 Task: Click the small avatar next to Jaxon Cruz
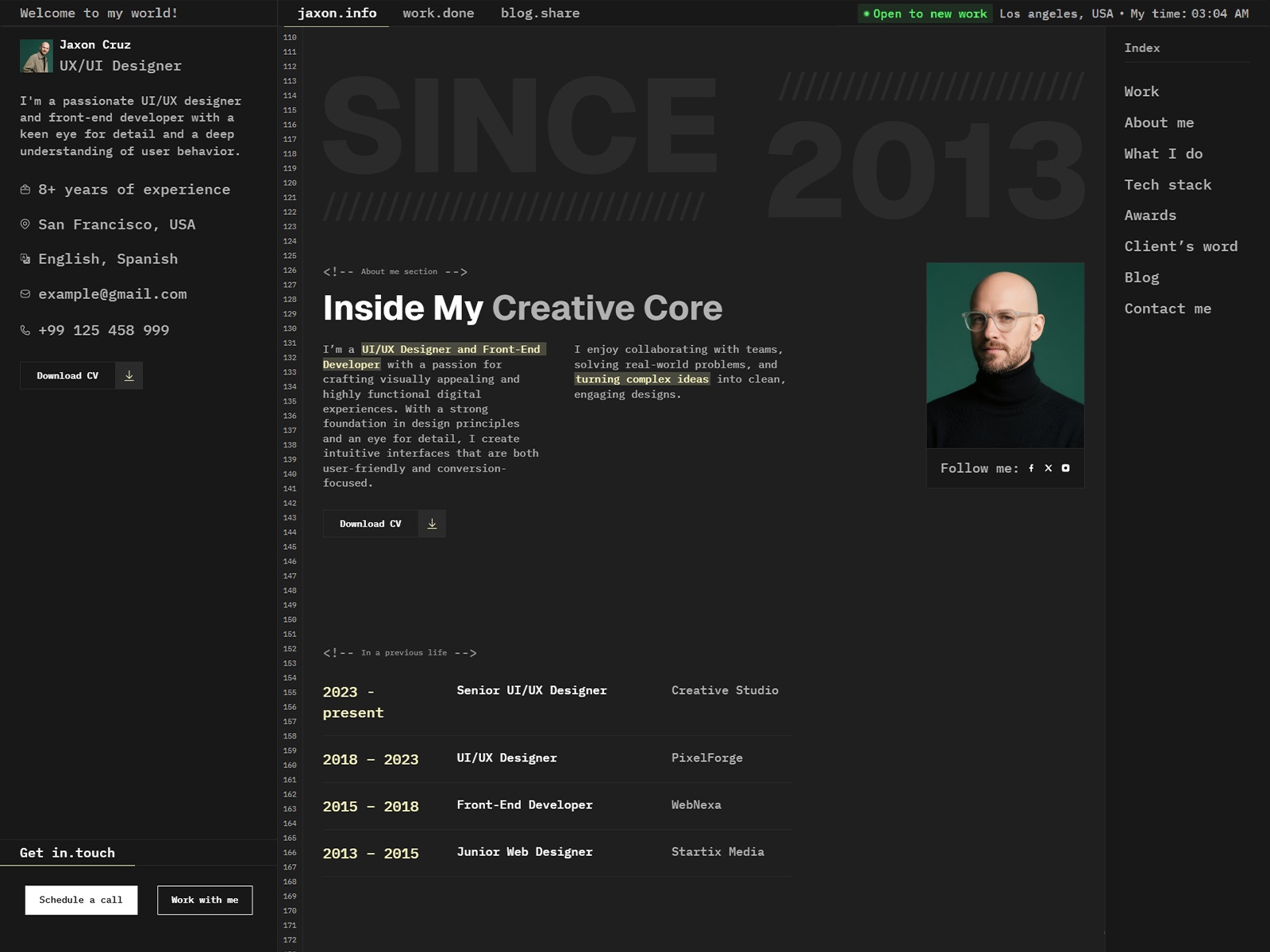click(x=37, y=56)
